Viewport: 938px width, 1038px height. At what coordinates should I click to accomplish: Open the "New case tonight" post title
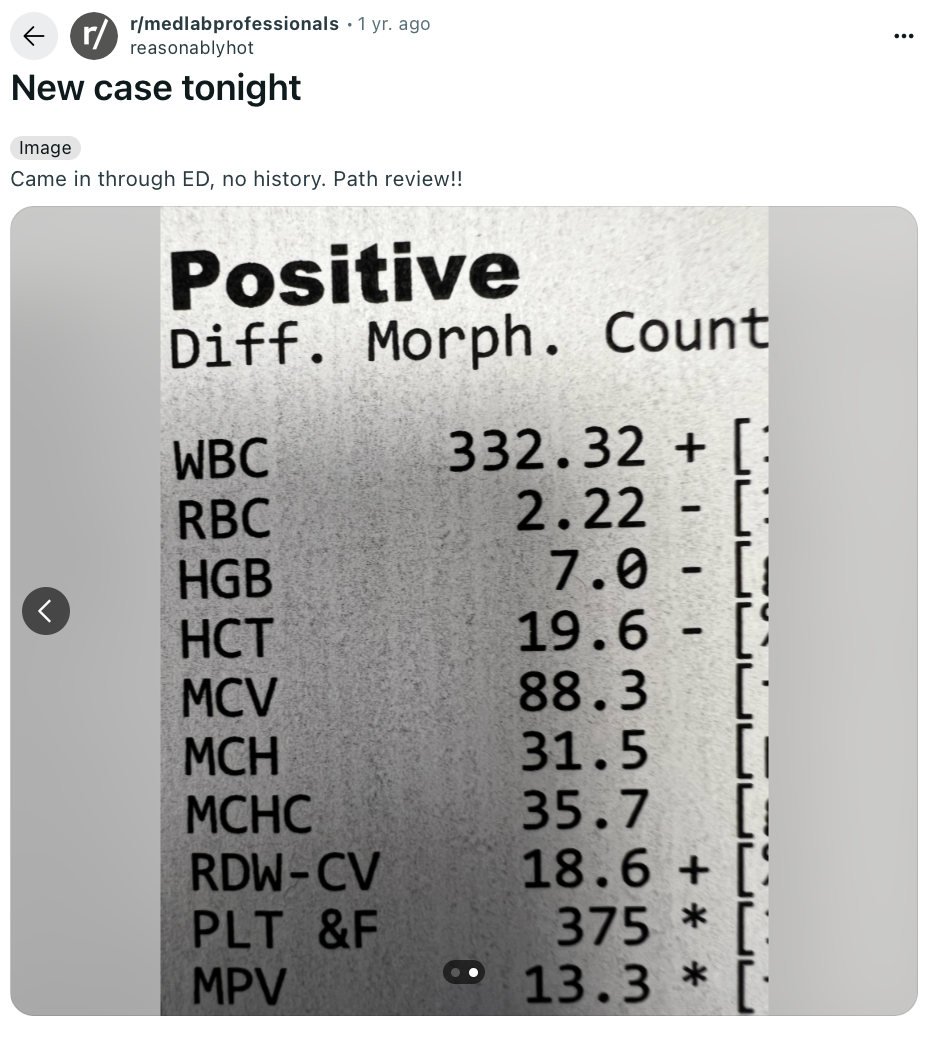click(x=156, y=88)
